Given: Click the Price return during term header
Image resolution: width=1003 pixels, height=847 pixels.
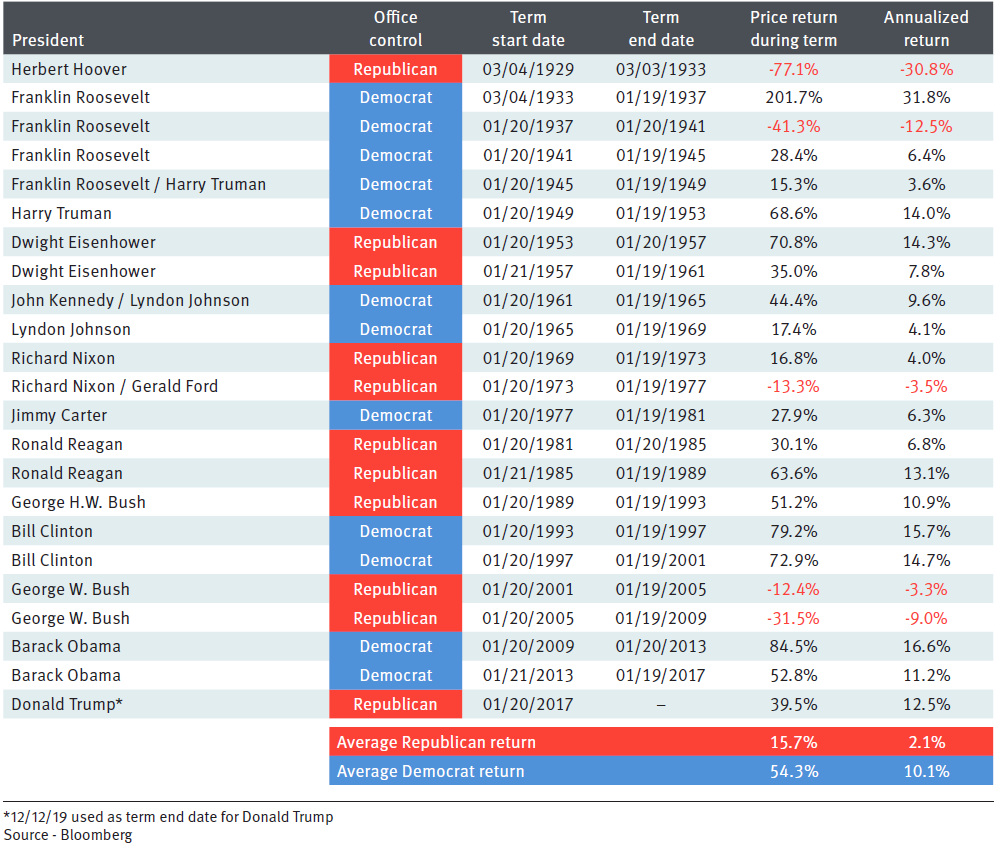Looking at the screenshot, I should click(794, 29).
